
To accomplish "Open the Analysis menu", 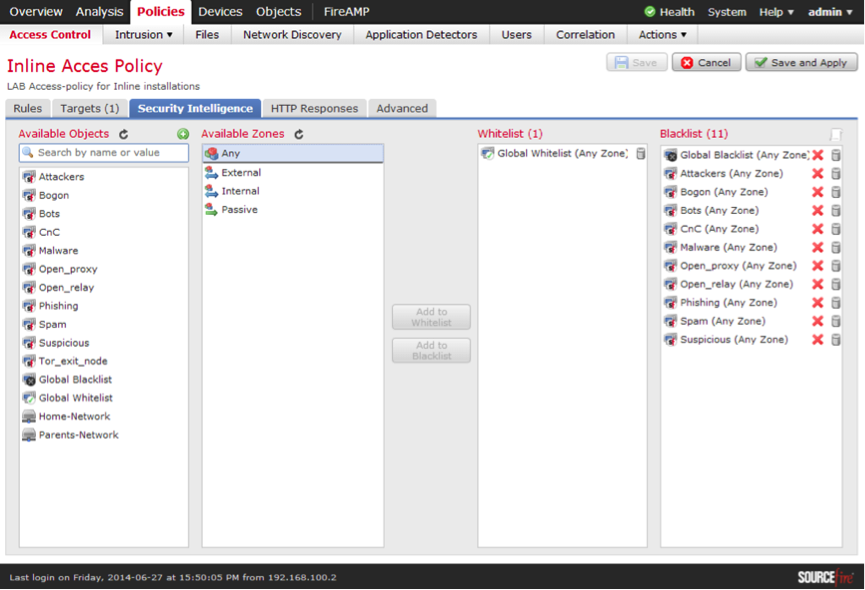I will (99, 12).
